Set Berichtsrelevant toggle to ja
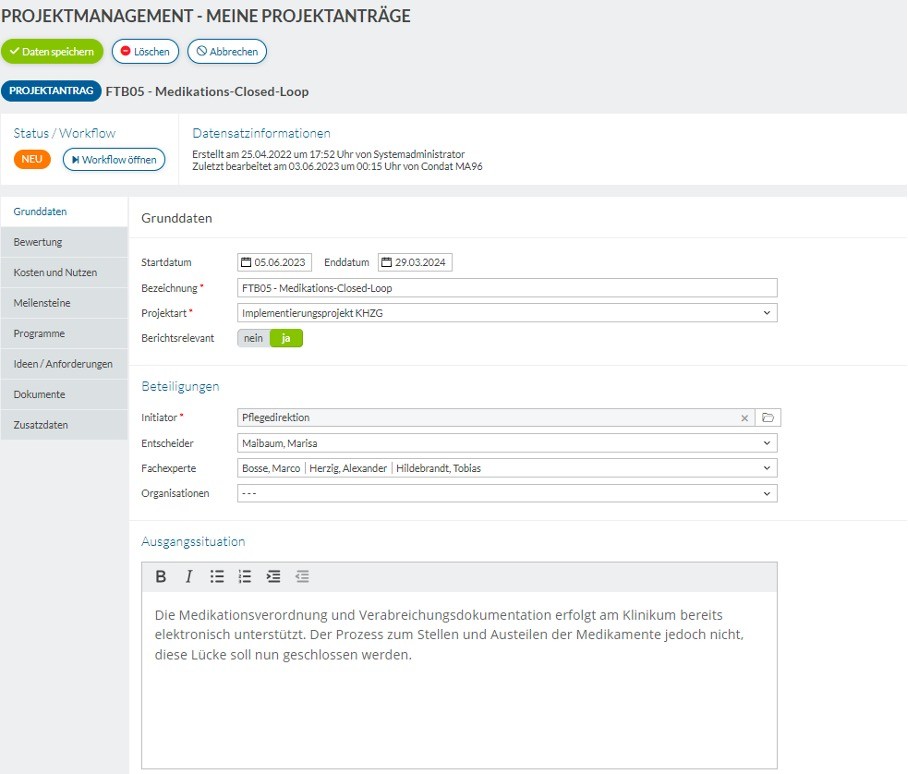Viewport: 908px width, 774px height. 286,338
